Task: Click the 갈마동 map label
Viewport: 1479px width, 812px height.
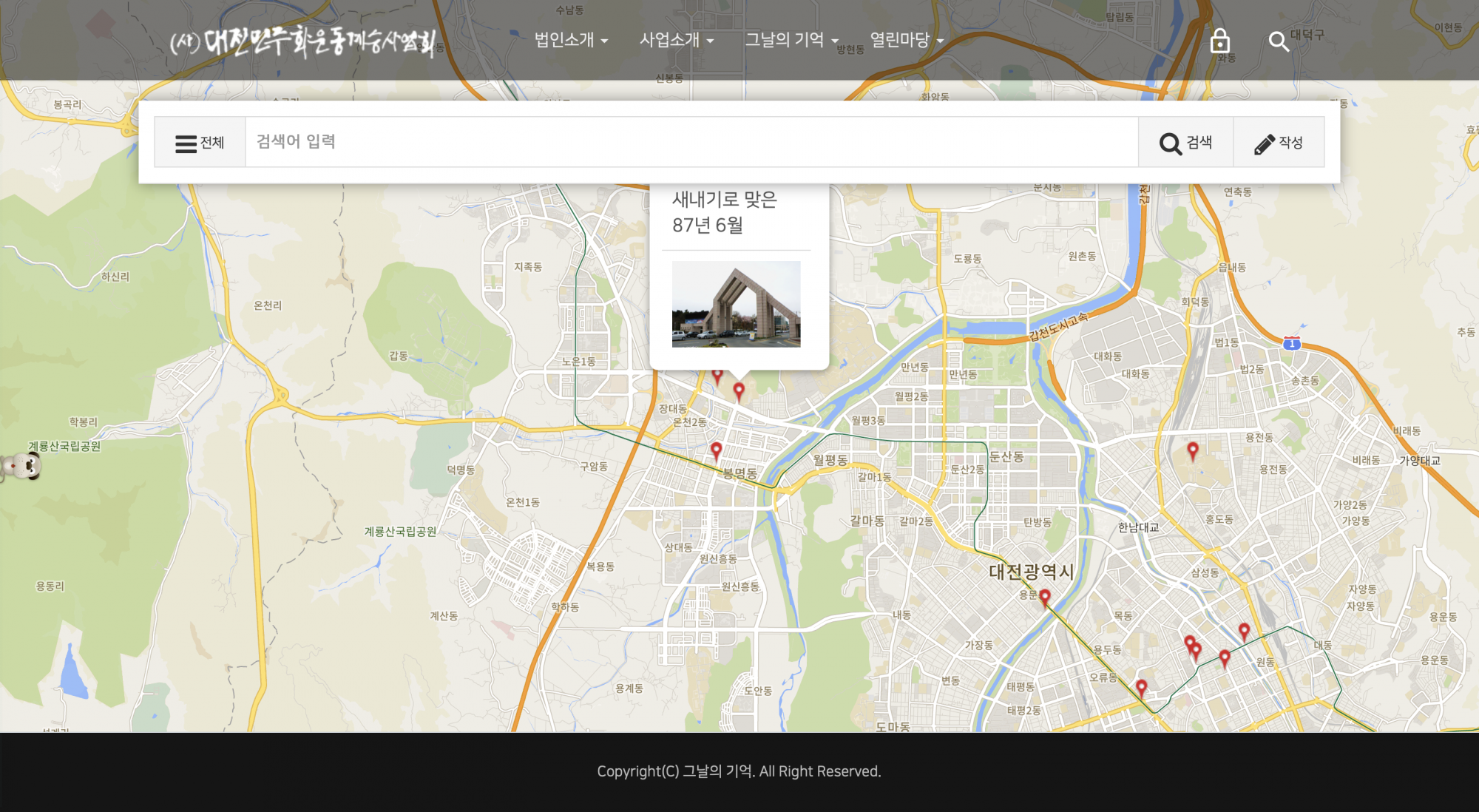Action: coord(867,521)
